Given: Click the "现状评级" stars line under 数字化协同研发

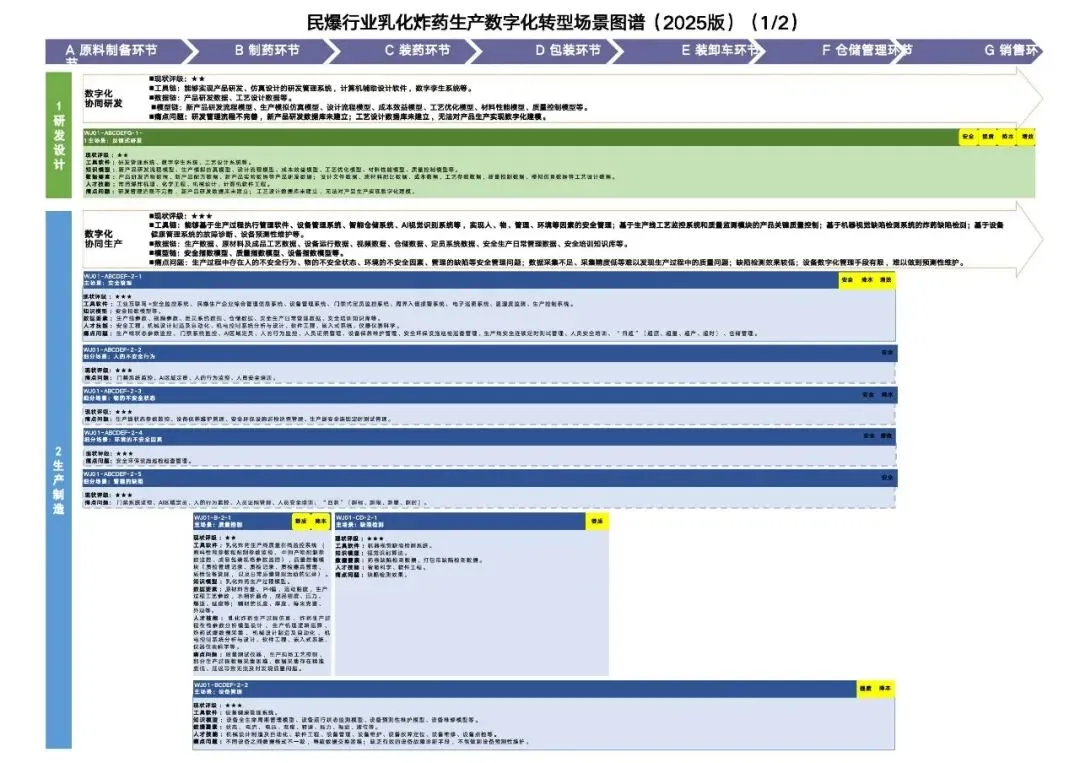Looking at the screenshot, I should coord(177,79).
